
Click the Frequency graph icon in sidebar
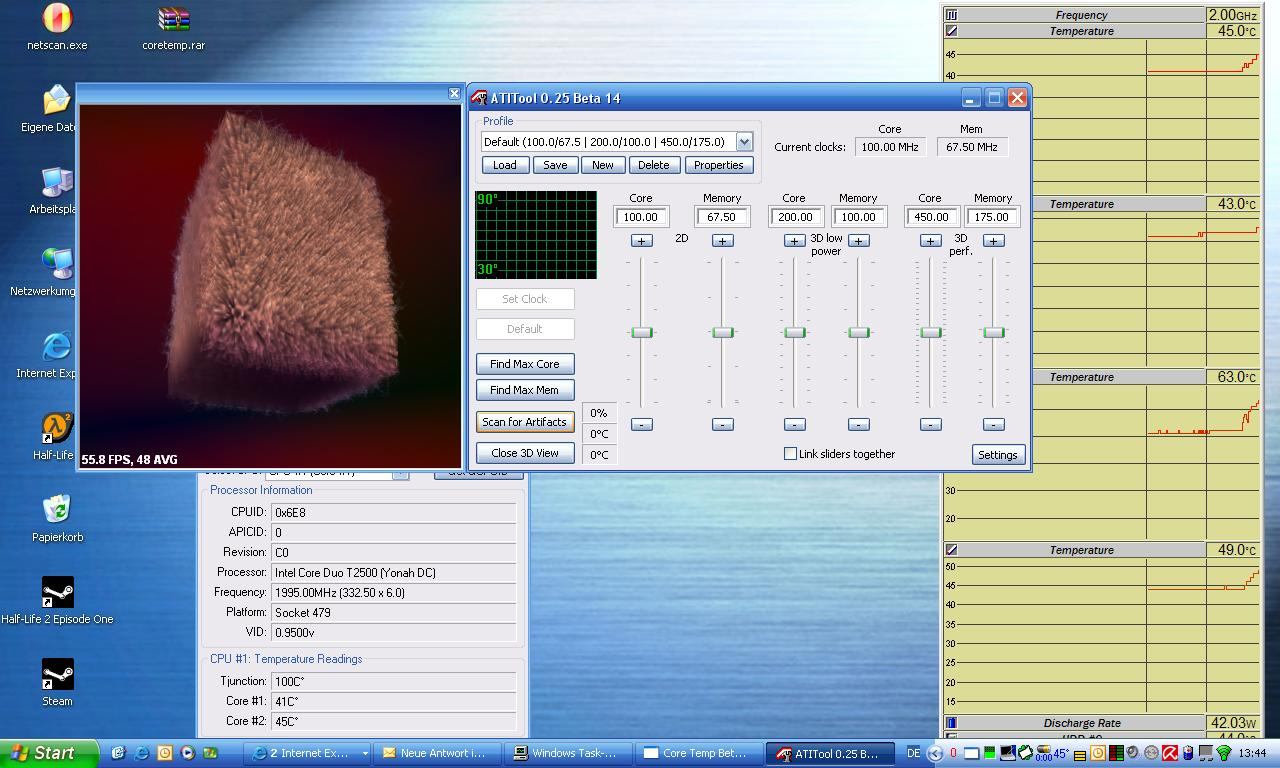(951, 15)
